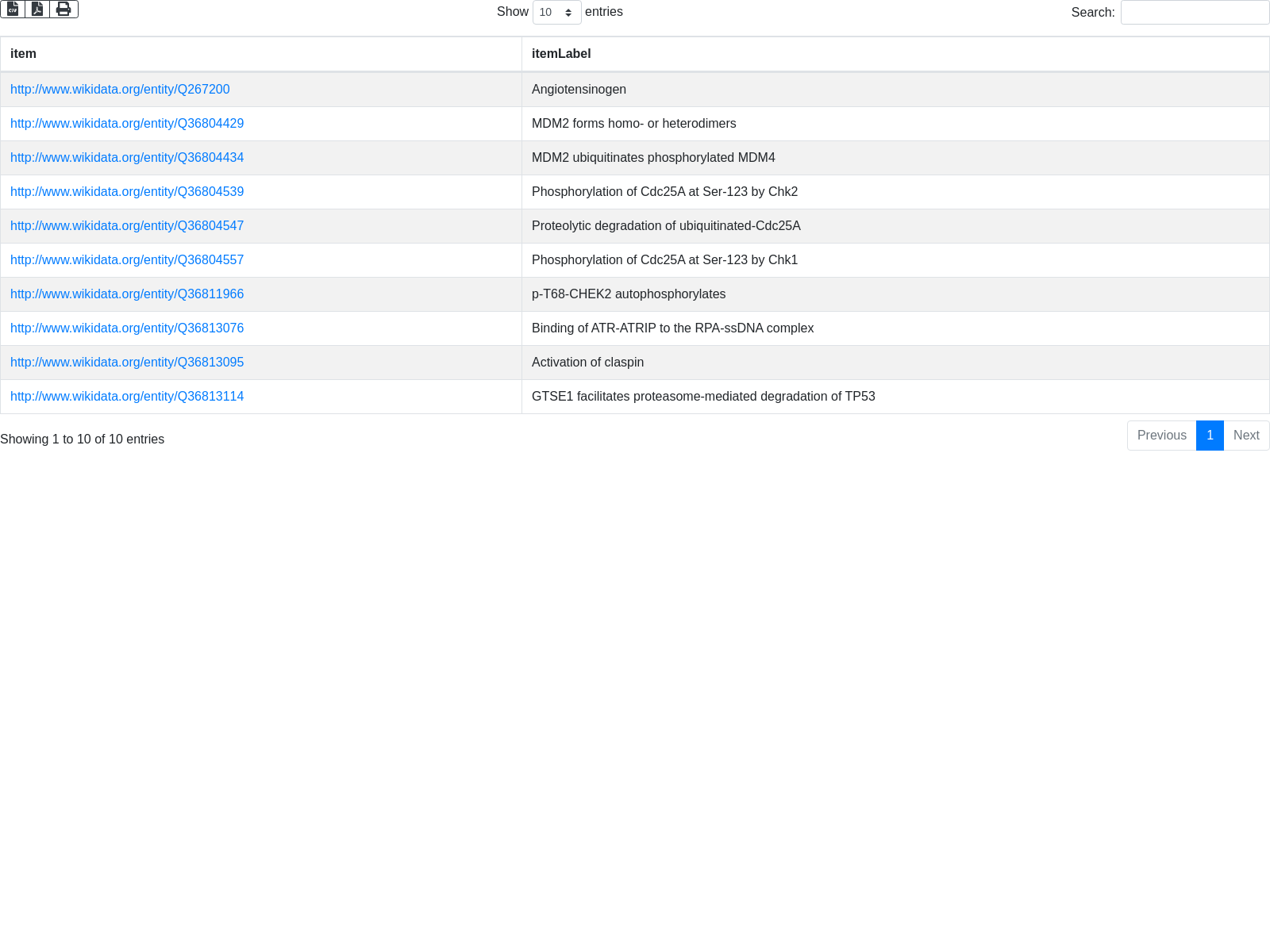
Task: Follow the Q36813095 claspin entity link
Action: [127, 363]
